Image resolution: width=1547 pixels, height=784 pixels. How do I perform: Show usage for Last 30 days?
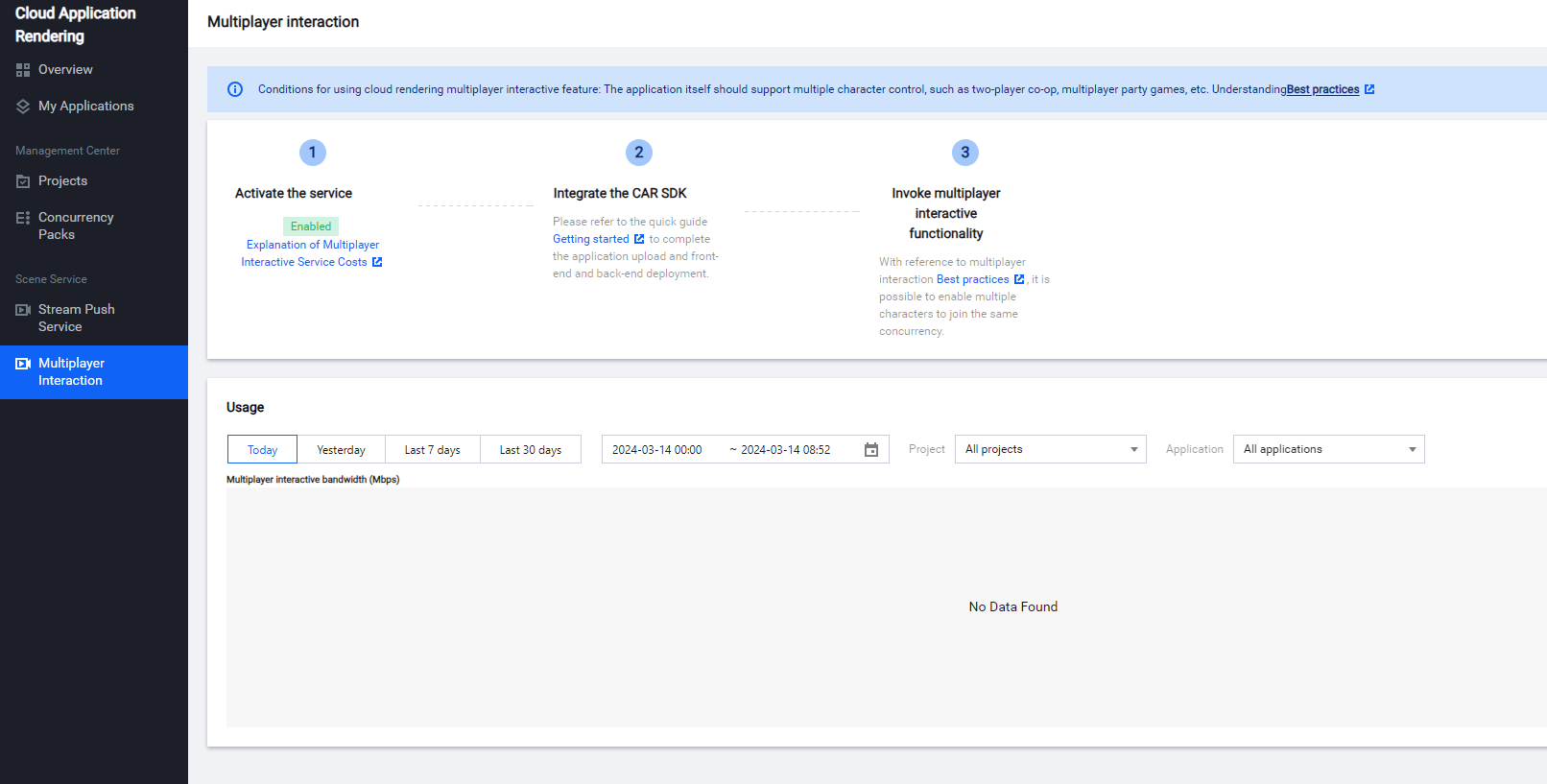click(x=531, y=449)
